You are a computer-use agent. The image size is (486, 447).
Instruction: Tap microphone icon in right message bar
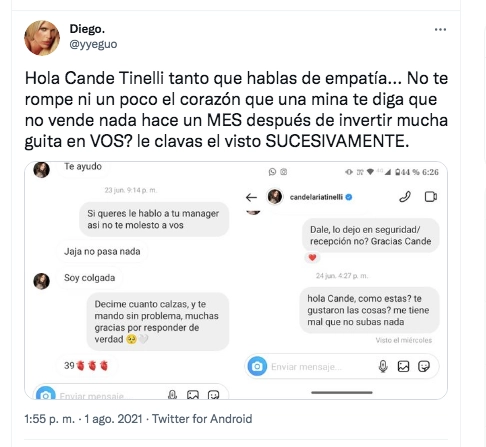383,366
